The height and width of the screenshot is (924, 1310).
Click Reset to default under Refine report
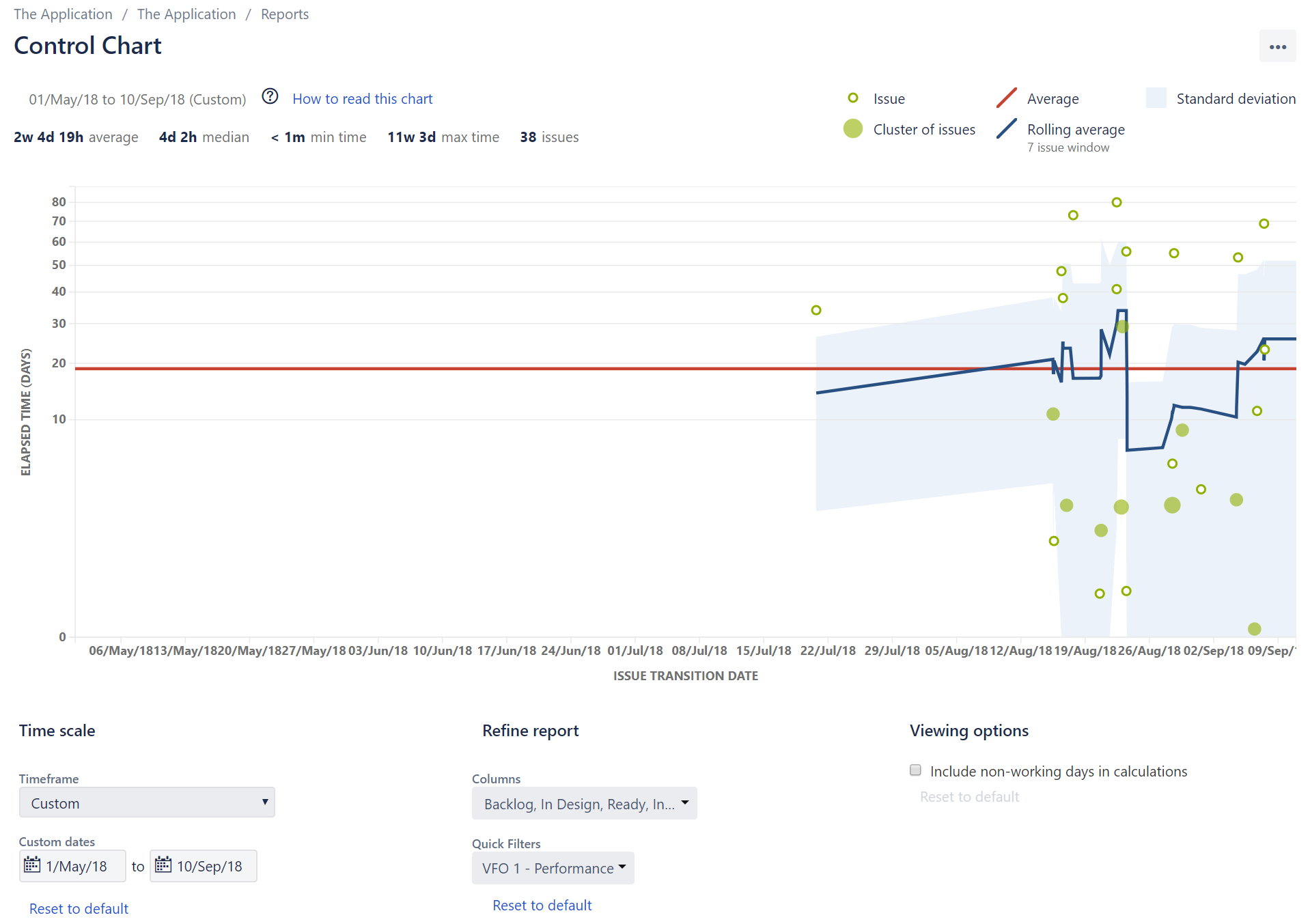(542, 905)
